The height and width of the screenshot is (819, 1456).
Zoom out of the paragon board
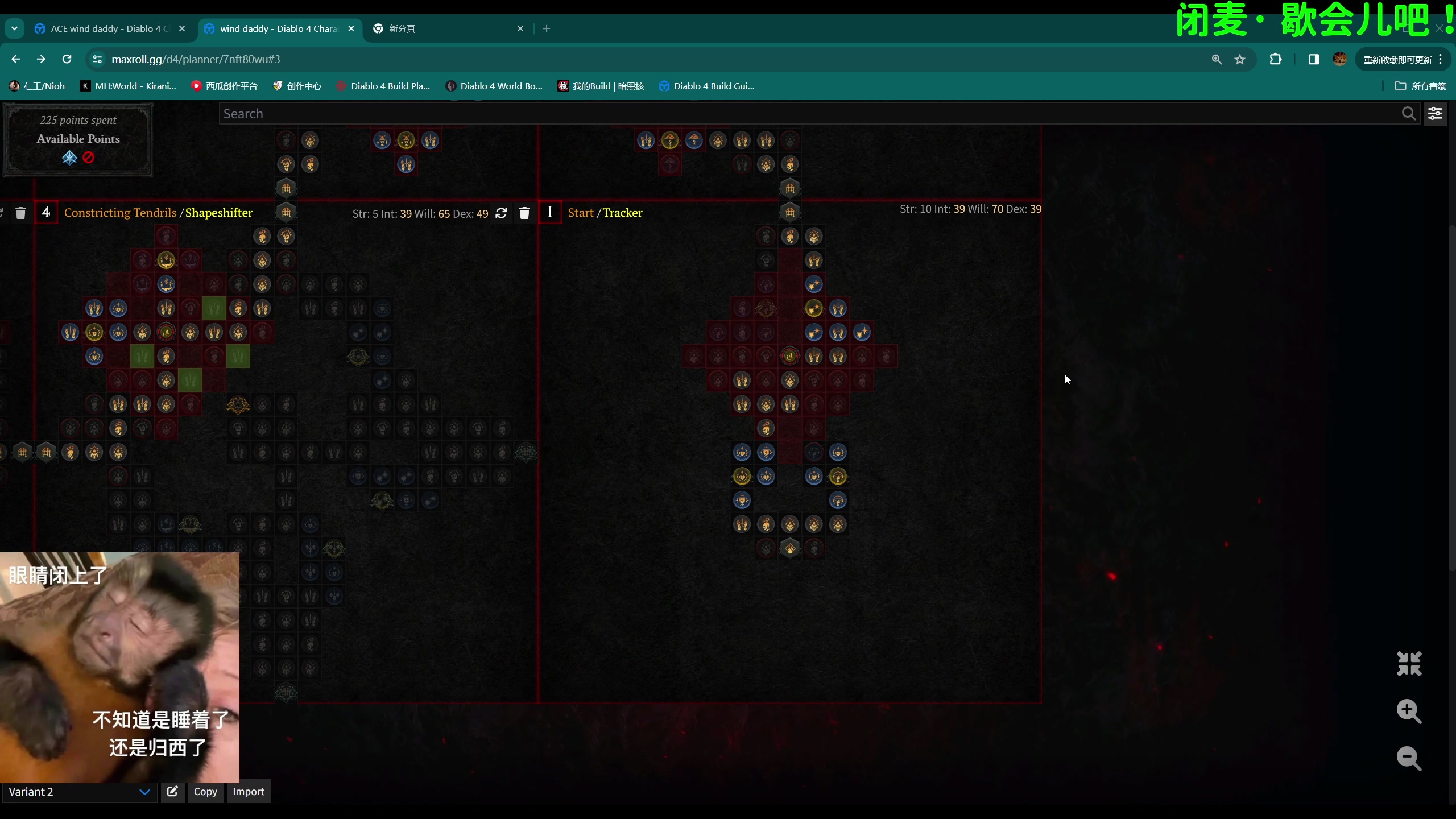[1409, 758]
